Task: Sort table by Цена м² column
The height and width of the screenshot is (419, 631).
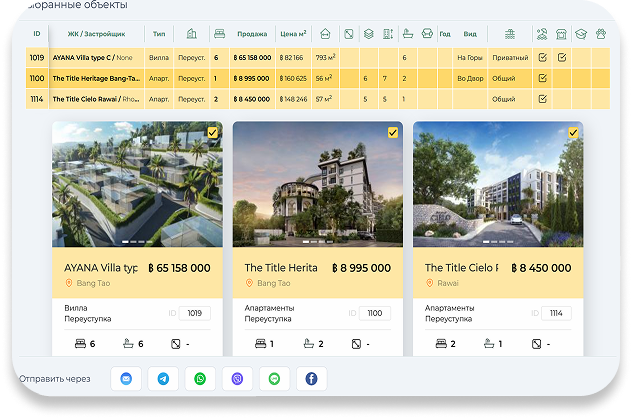Action: tap(293, 34)
